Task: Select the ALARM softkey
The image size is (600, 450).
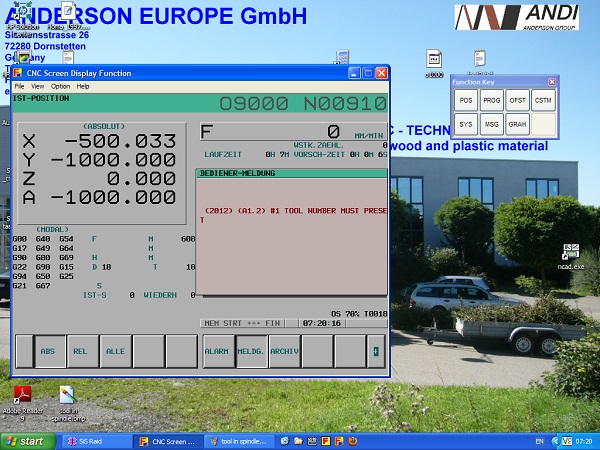Action: (x=218, y=351)
